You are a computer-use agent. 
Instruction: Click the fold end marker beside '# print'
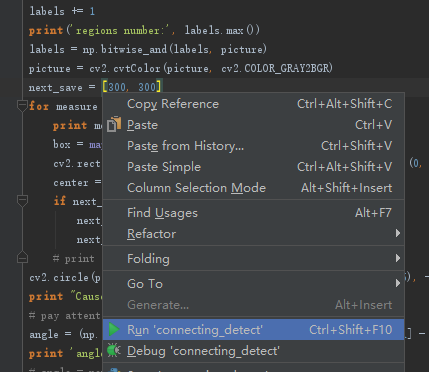[22, 258]
